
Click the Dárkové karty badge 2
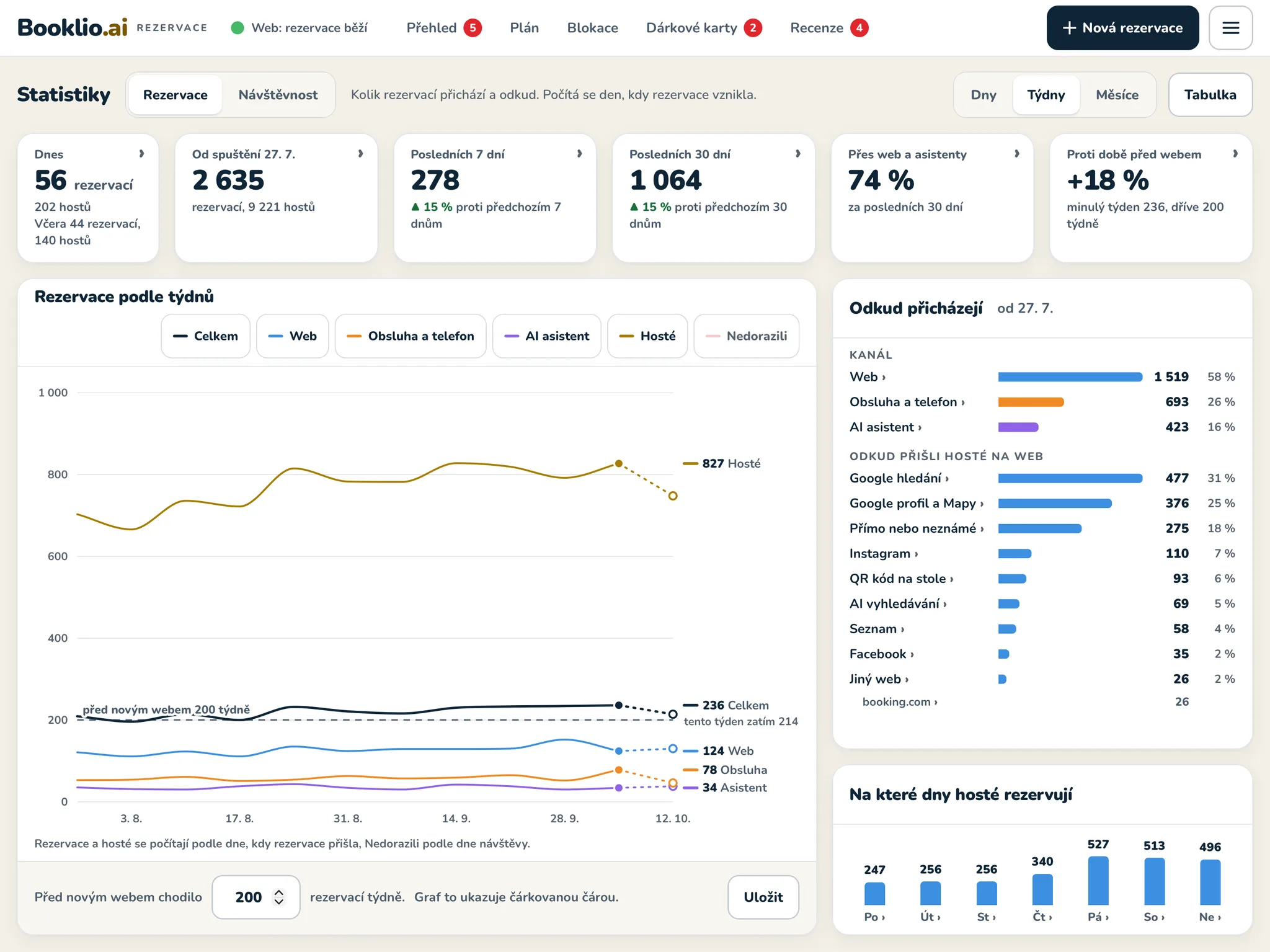(753, 28)
